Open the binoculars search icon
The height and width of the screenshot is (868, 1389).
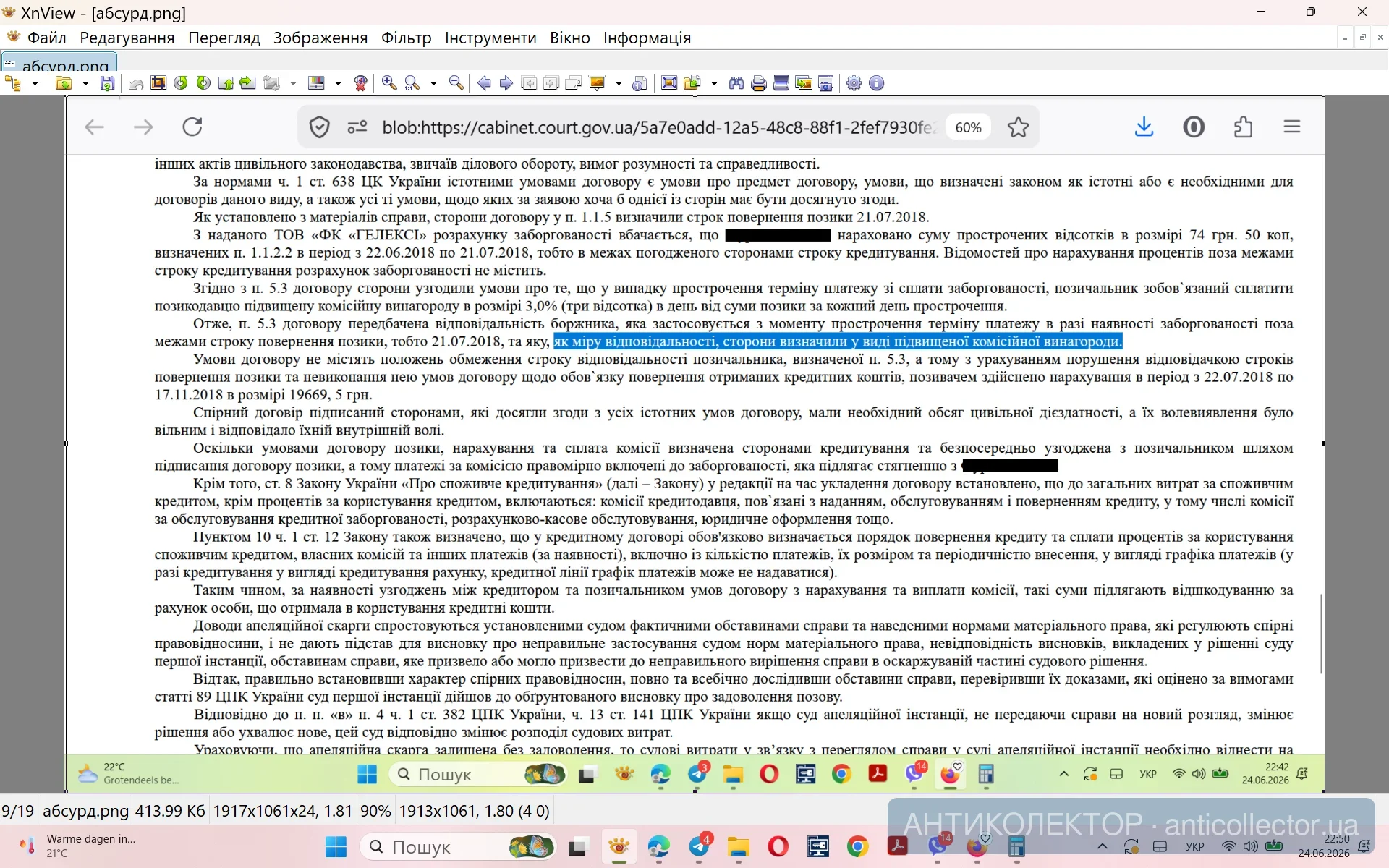(x=736, y=83)
